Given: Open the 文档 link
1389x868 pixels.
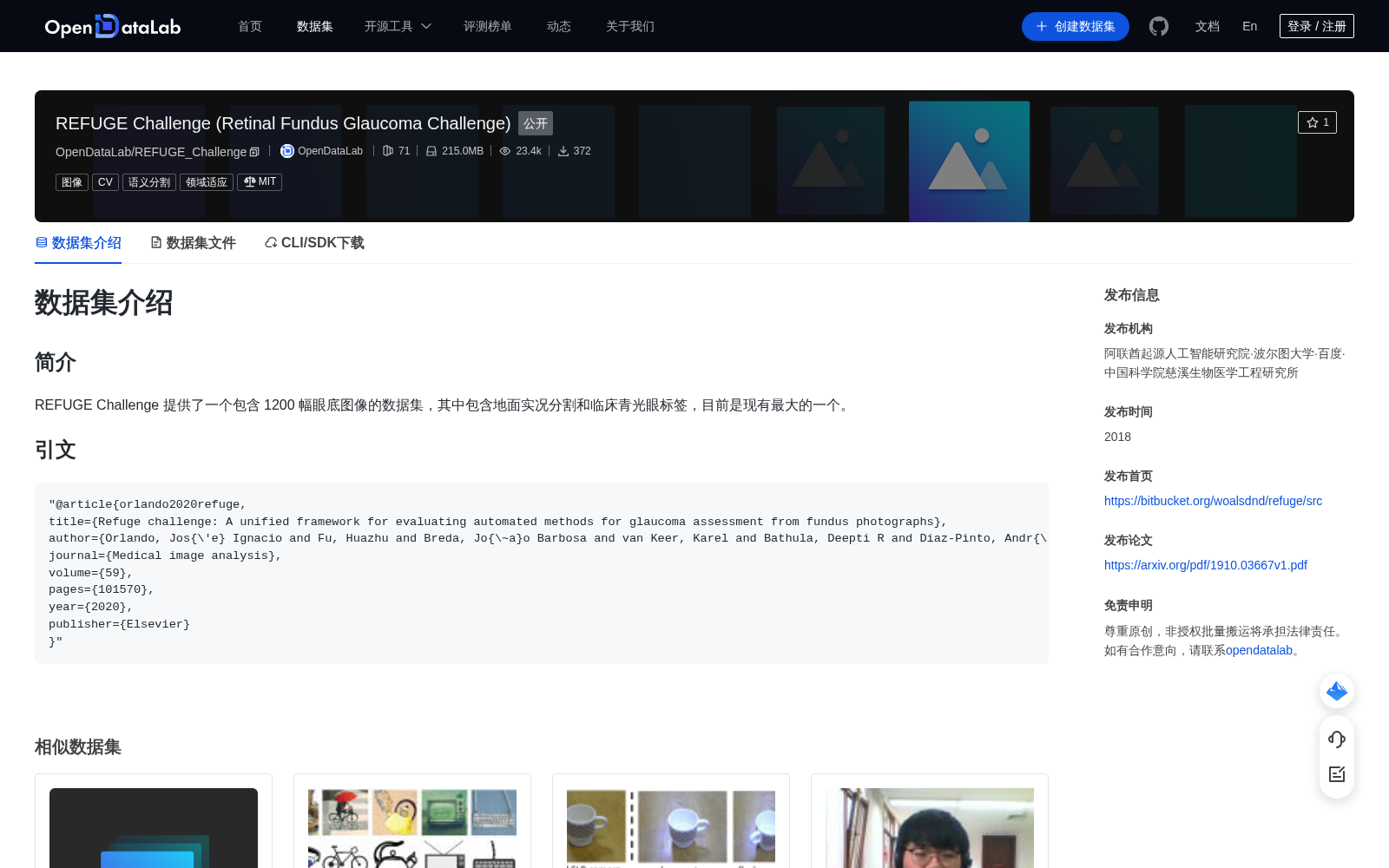Looking at the screenshot, I should click(x=1208, y=26).
